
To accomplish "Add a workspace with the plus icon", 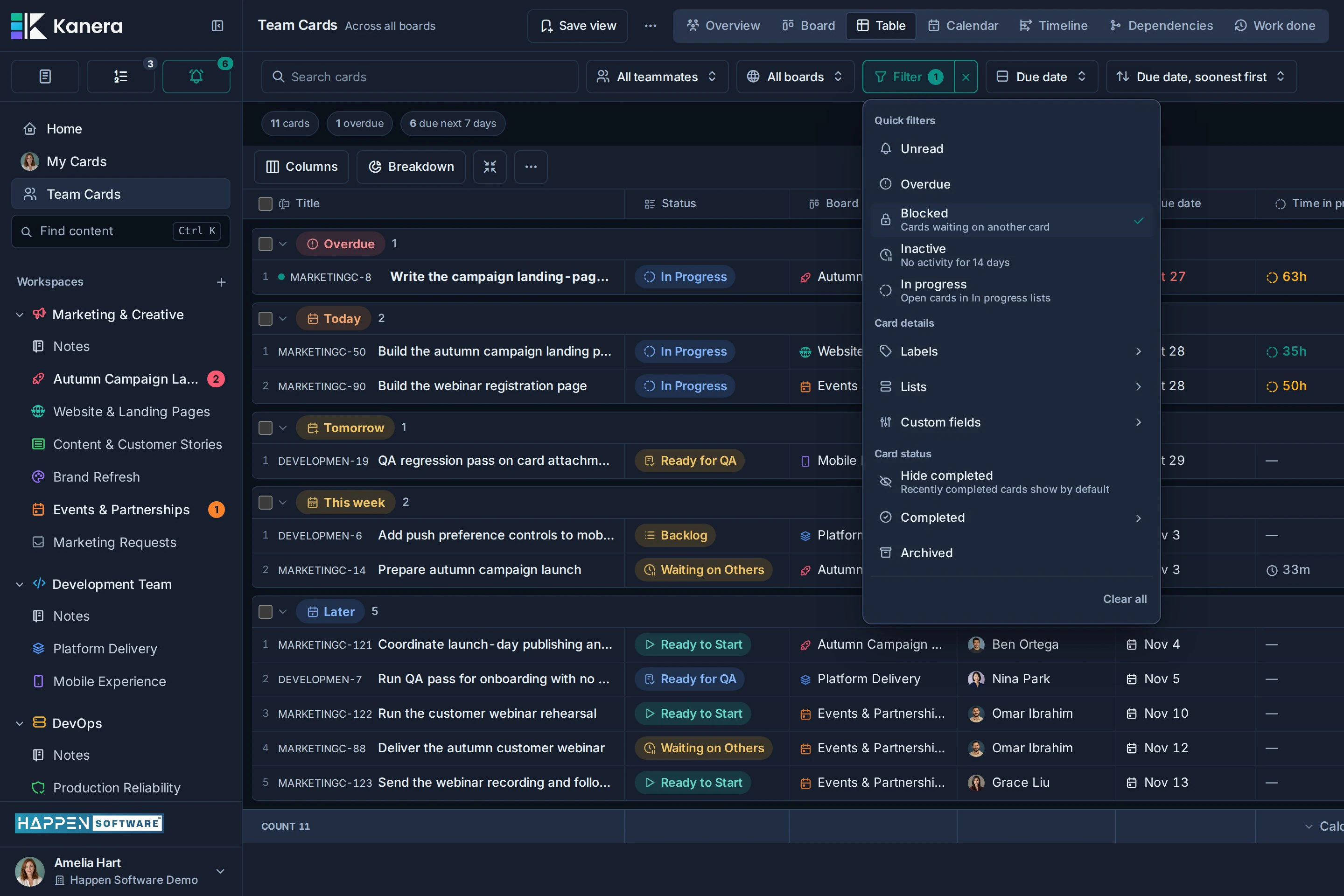I will [221, 282].
